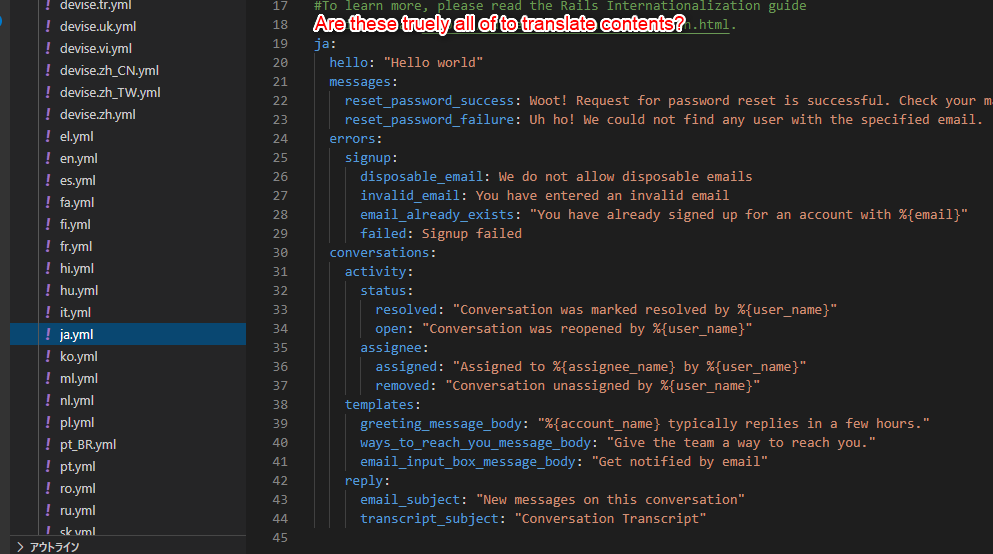Open ru.yml locale file

point(78,510)
